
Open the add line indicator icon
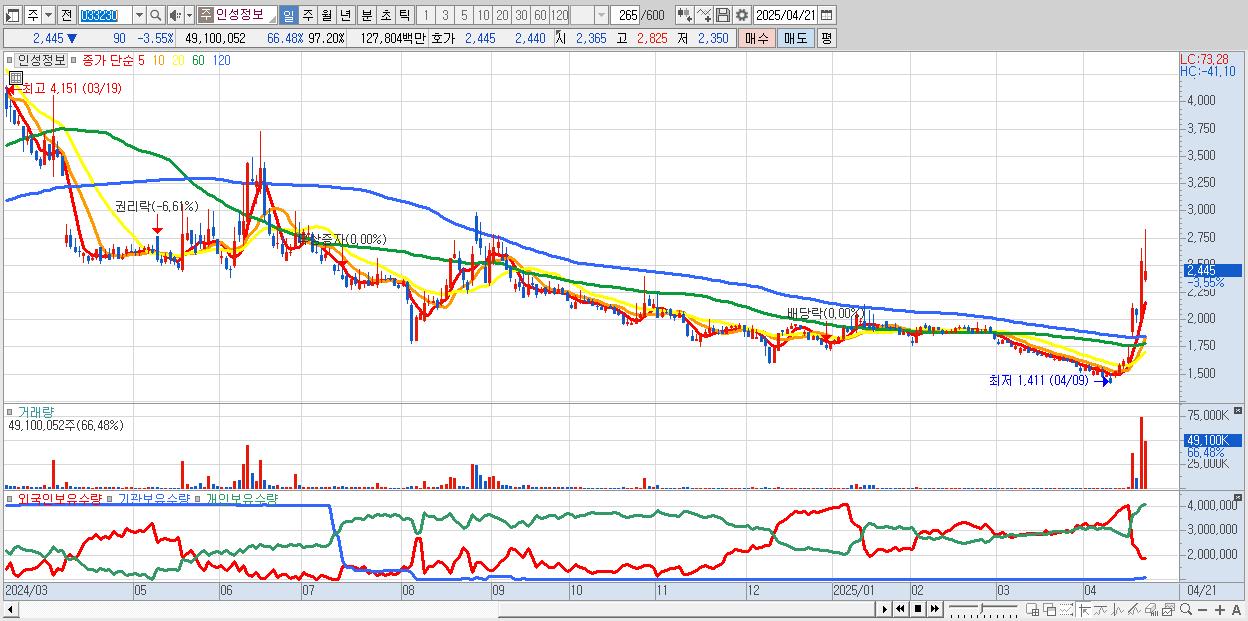[703, 15]
